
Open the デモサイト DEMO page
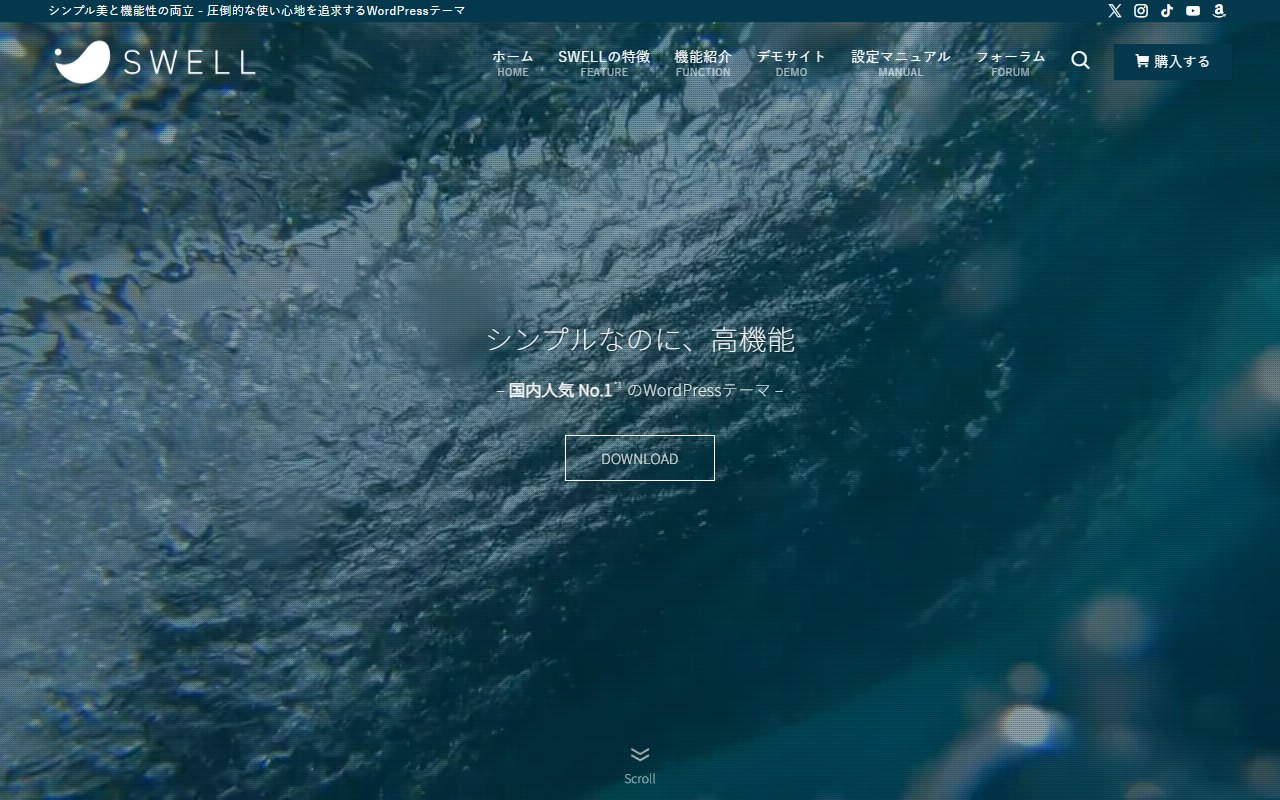click(x=792, y=62)
